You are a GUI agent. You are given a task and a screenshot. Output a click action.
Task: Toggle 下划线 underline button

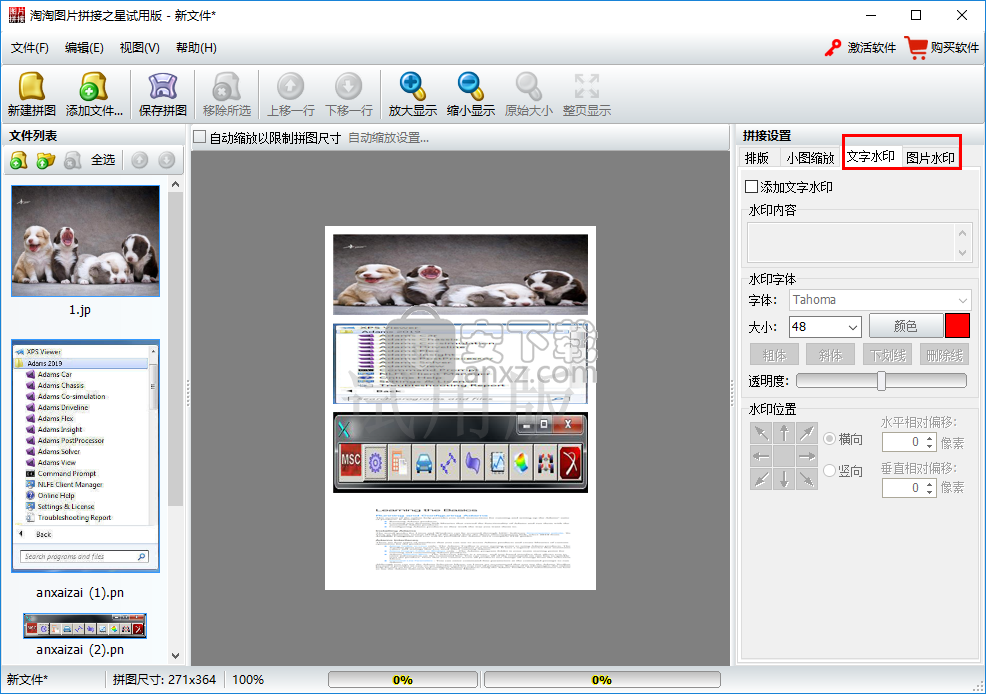(x=887, y=355)
